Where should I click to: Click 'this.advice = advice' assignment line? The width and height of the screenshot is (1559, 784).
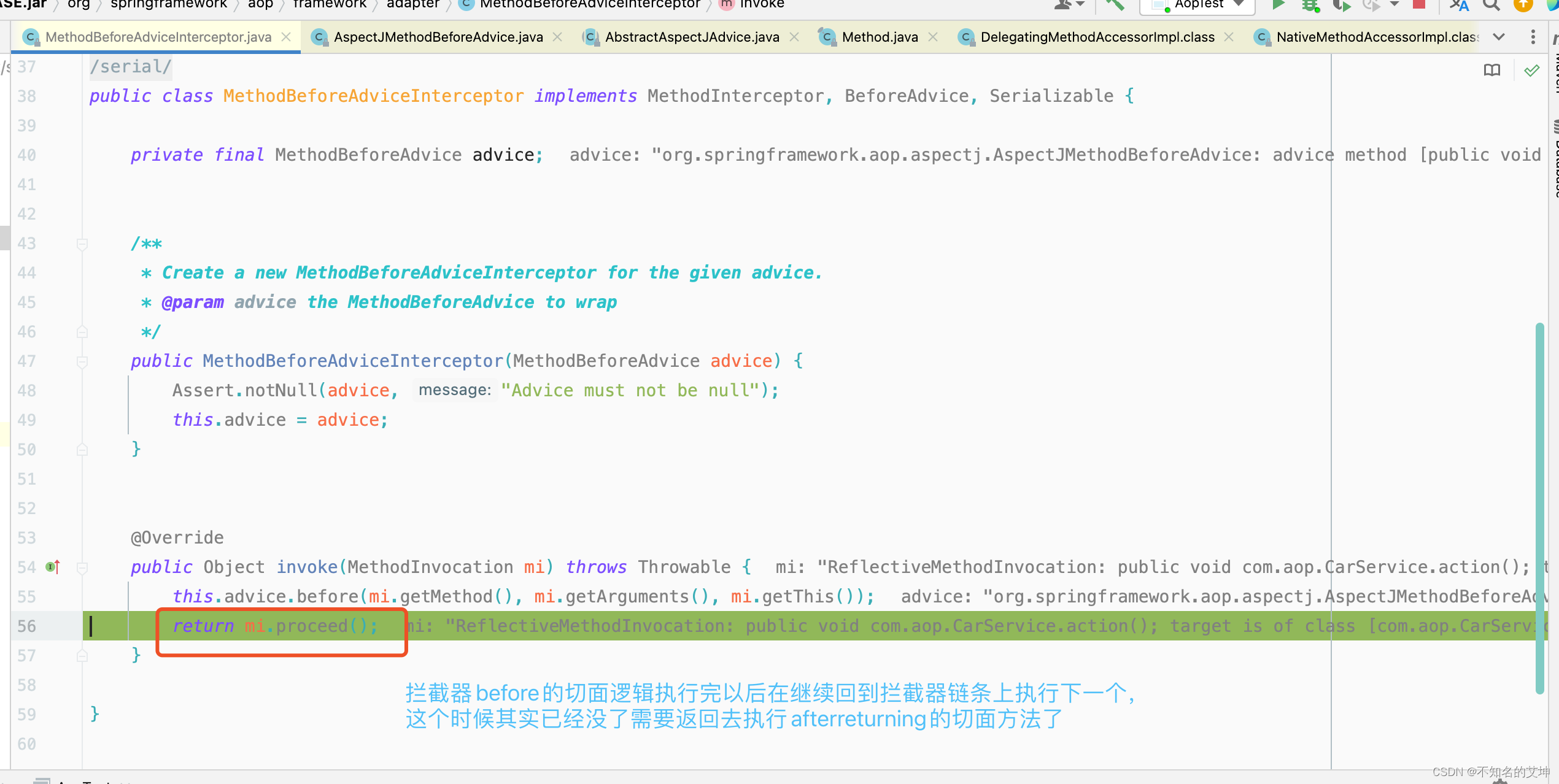[x=280, y=420]
